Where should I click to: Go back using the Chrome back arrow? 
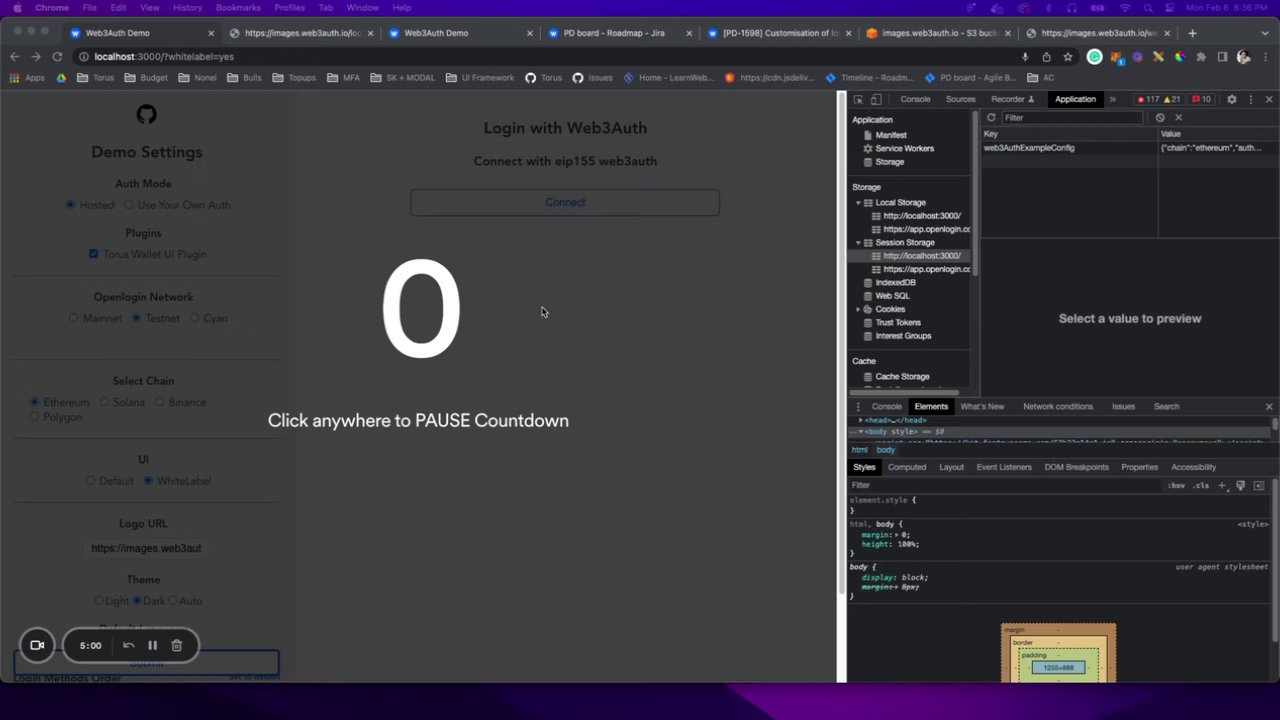tap(14, 57)
